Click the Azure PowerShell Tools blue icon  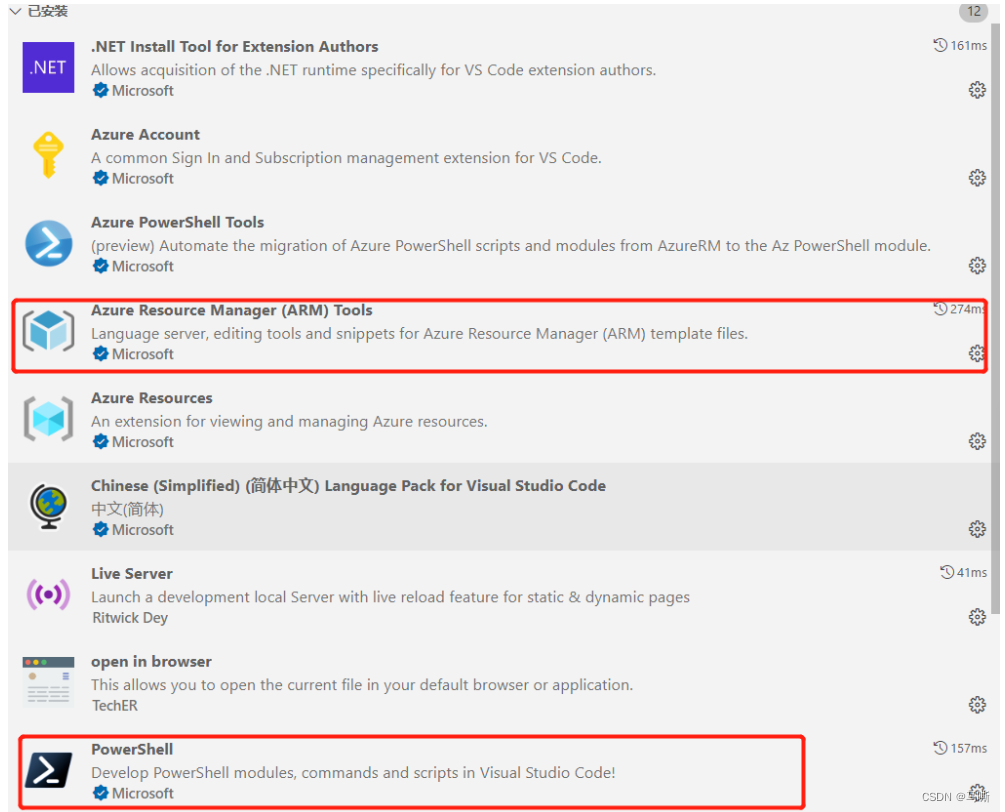(x=48, y=243)
